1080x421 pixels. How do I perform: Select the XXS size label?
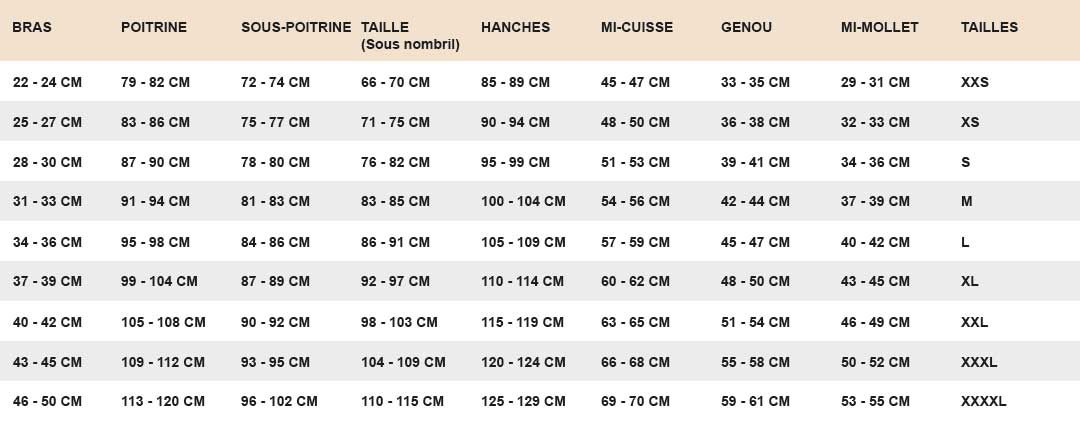point(974,82)
